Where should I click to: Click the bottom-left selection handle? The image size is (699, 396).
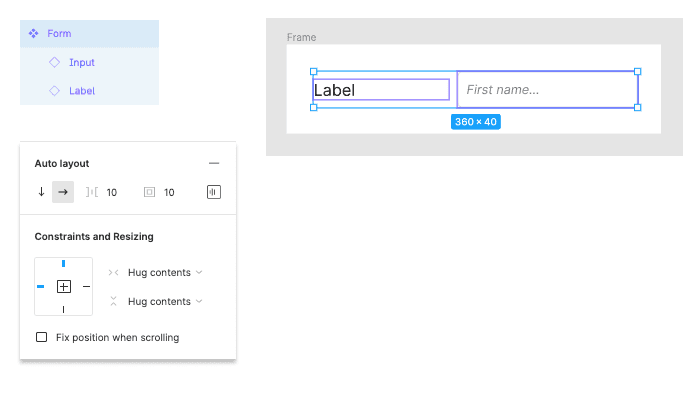313,107
